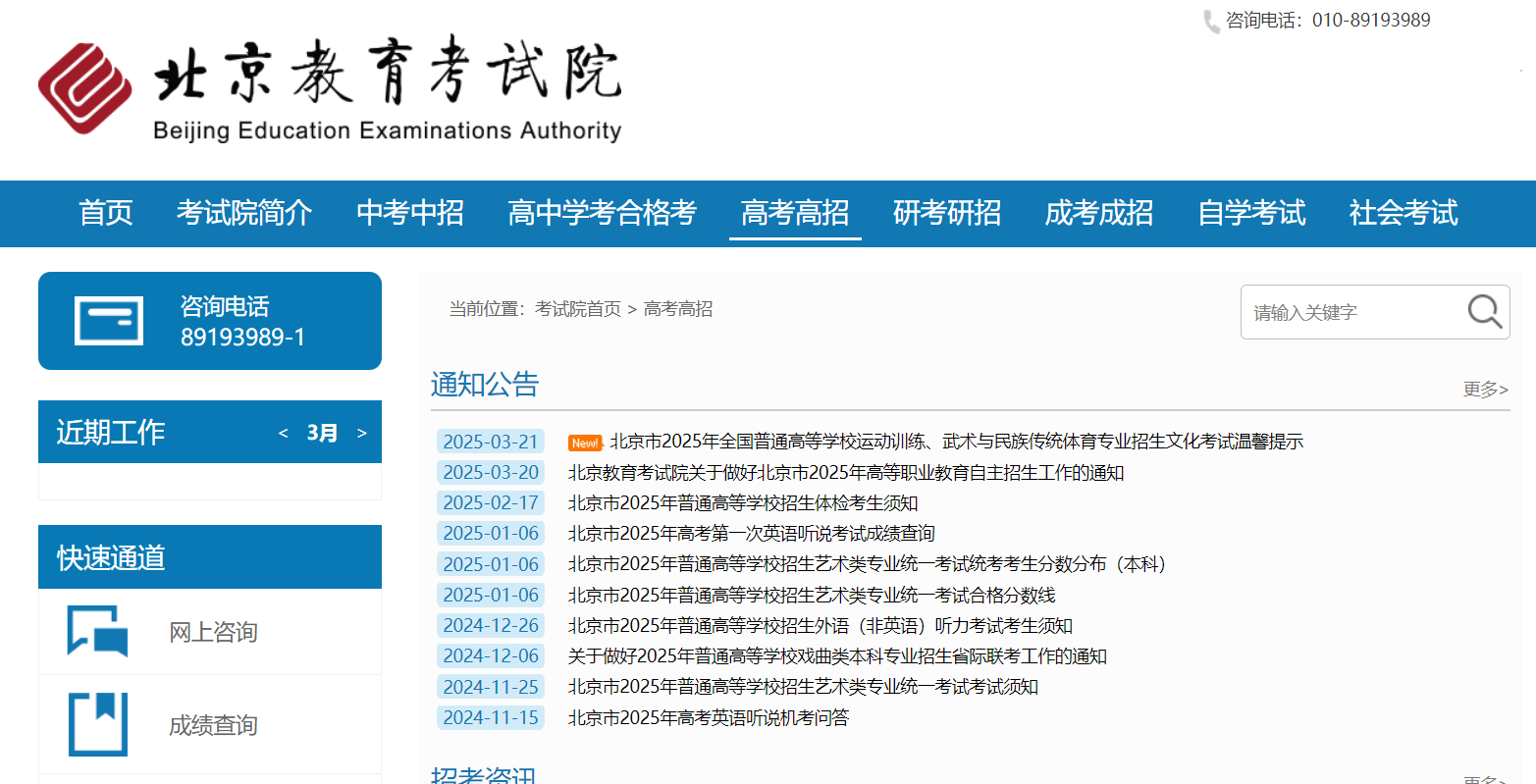Open notice about 运动训练、武术与民族传统体育 exam tips
This screenshot has height=784, width=1536.
coord(956,442)
